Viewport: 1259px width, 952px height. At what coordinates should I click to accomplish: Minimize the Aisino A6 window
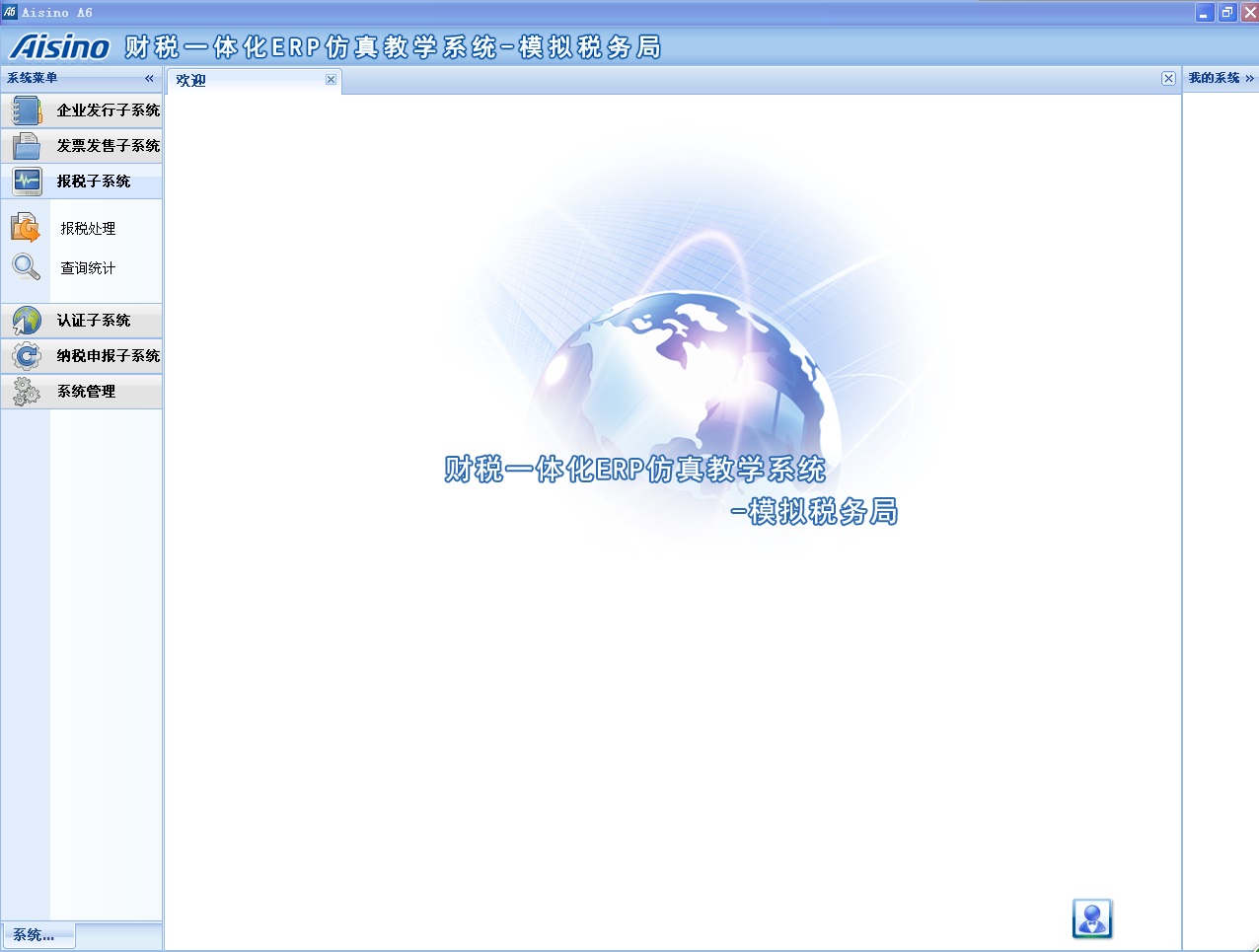[x=1204, y=13]
